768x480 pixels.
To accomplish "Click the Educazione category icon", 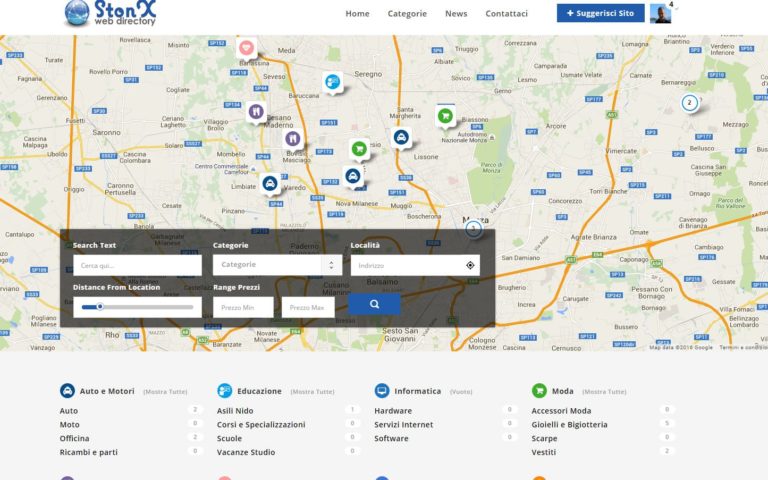I will (224, 391).
